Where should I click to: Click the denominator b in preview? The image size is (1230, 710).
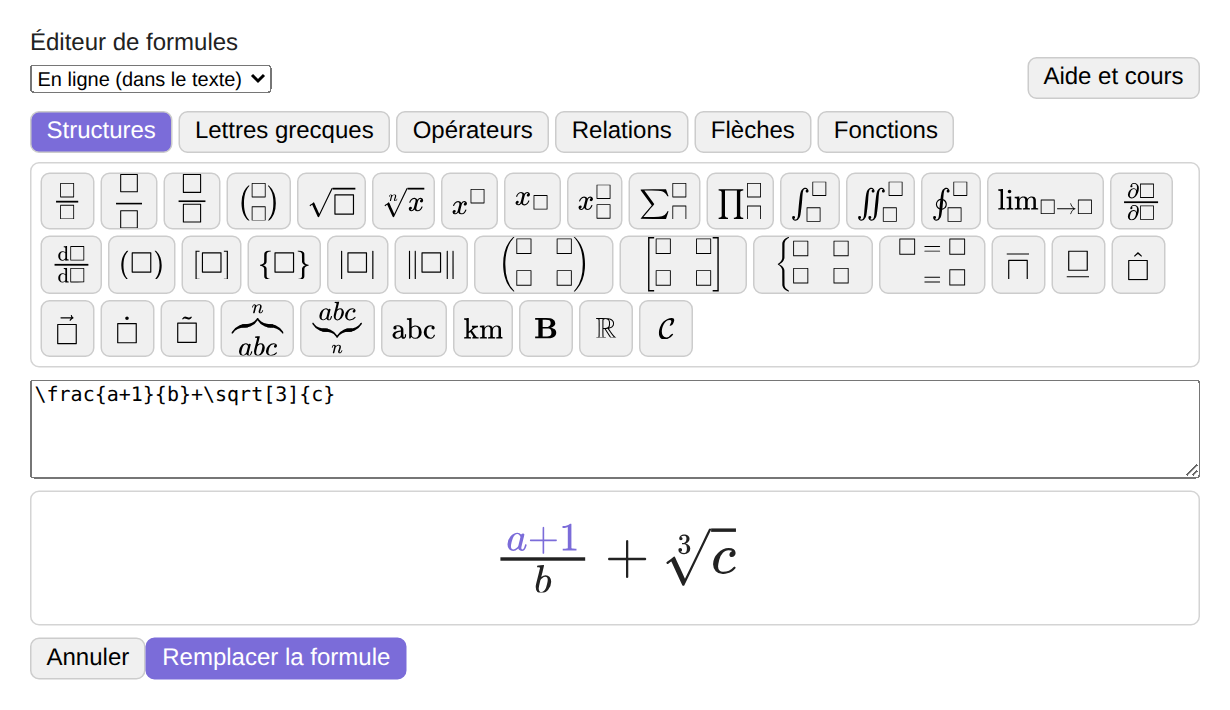pyautogui.click(x=543, y=579)
